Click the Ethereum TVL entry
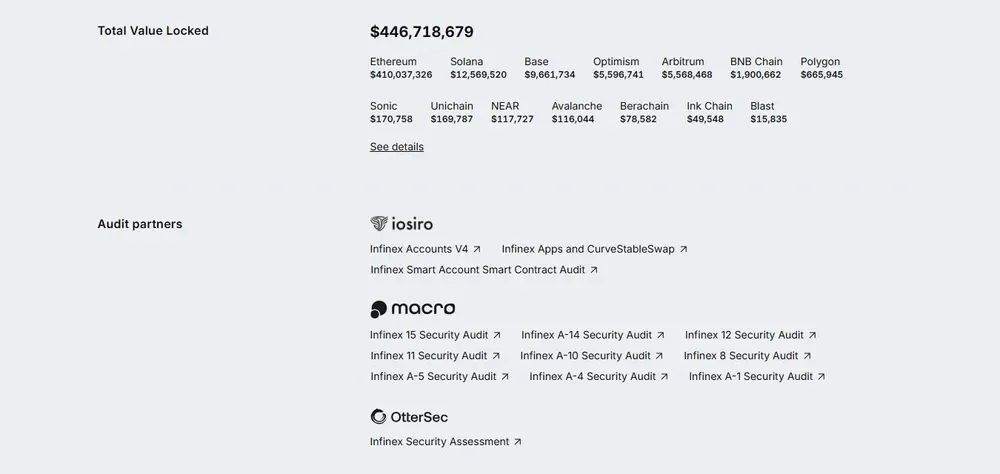Screen dimensions: 1000x474 [401, 68]
